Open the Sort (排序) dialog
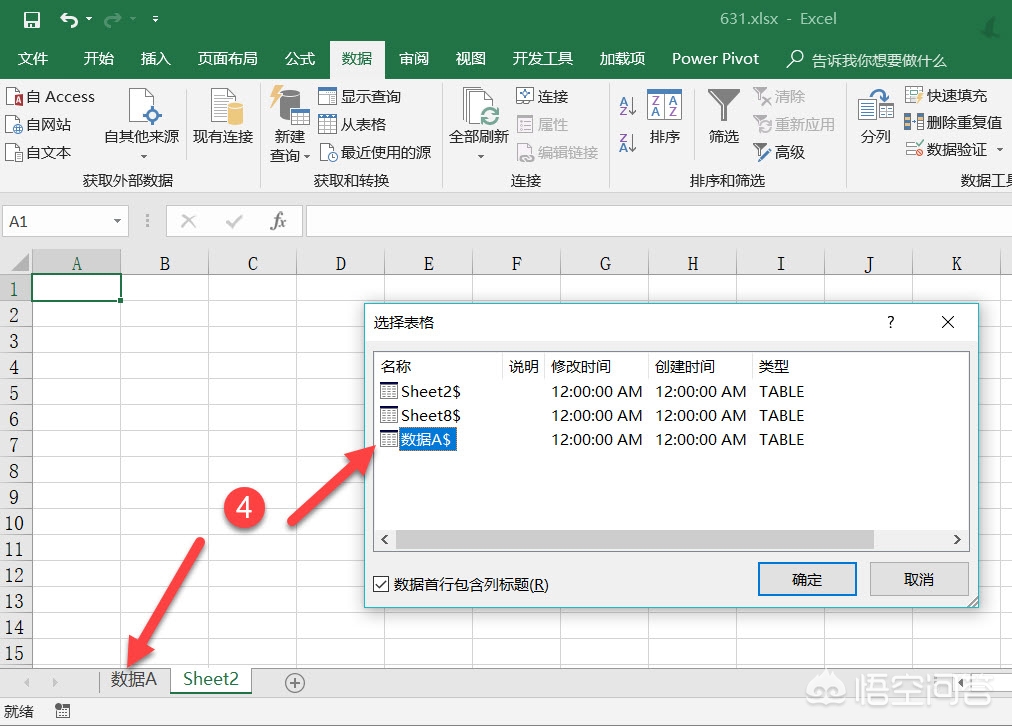The height and width of the screenshot is (726, 1012). [665, 117]
